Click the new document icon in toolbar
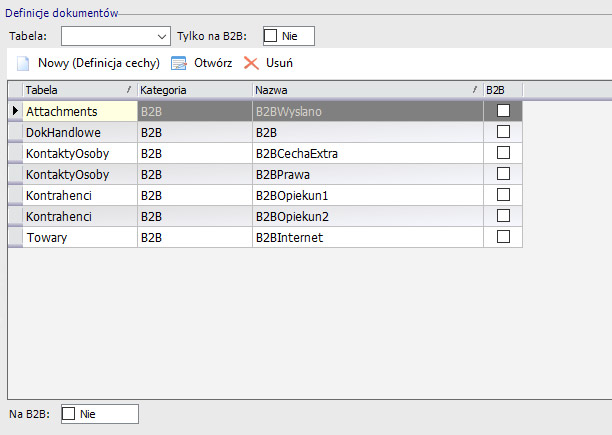This screenshot has width=612, height=435. coord(22,63)
